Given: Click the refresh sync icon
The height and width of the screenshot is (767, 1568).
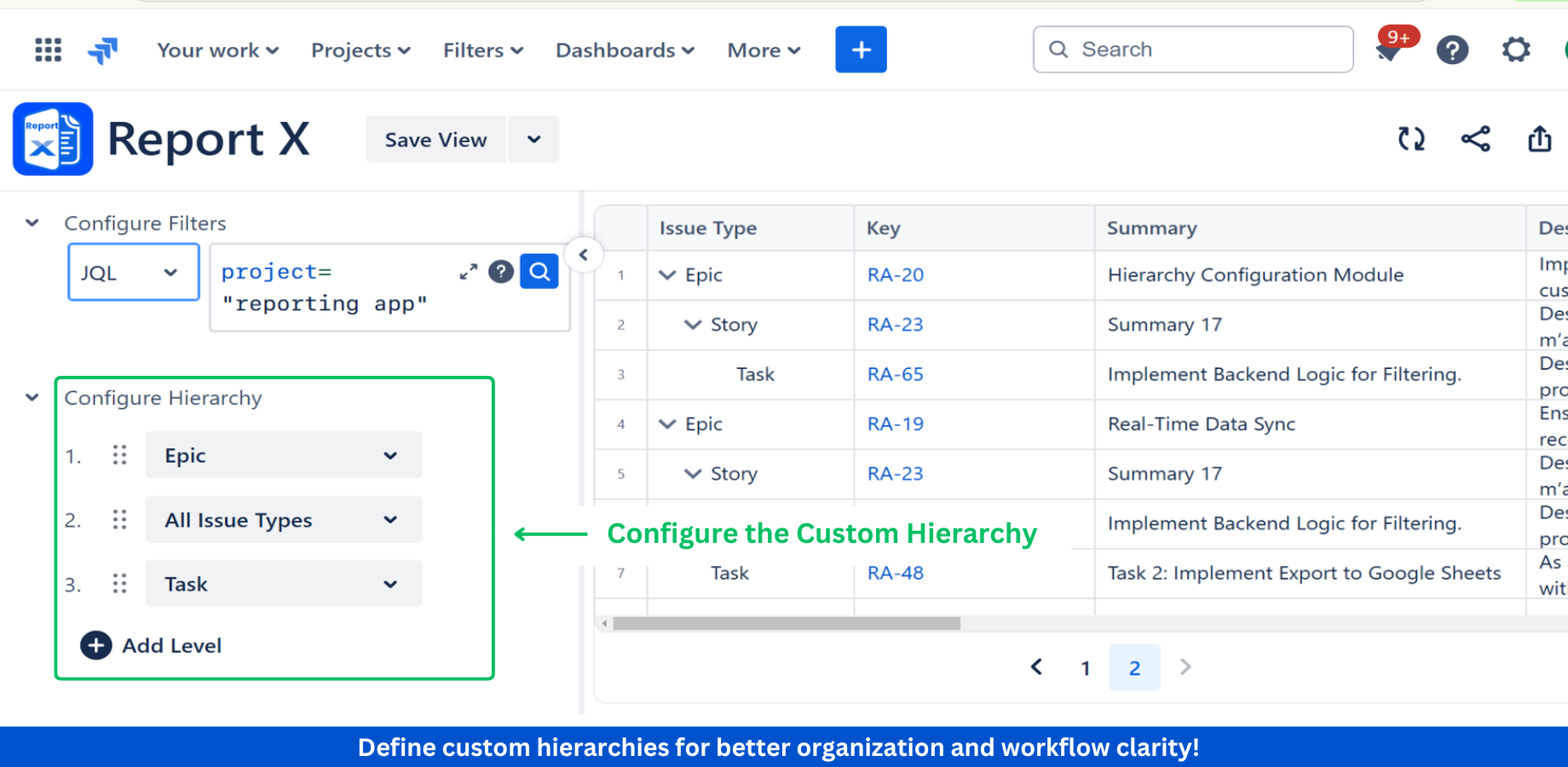Looking at the screenshot, I should [1411, 139].
